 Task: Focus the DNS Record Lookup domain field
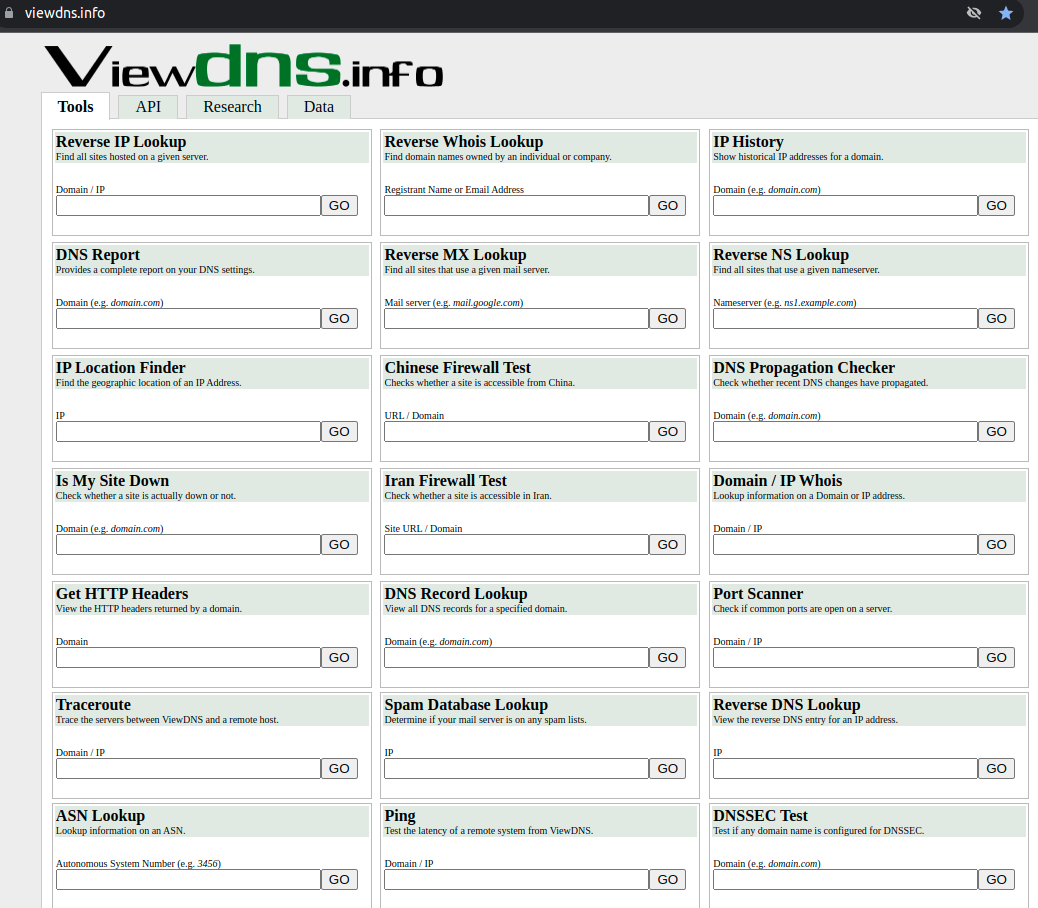point(516,657)
